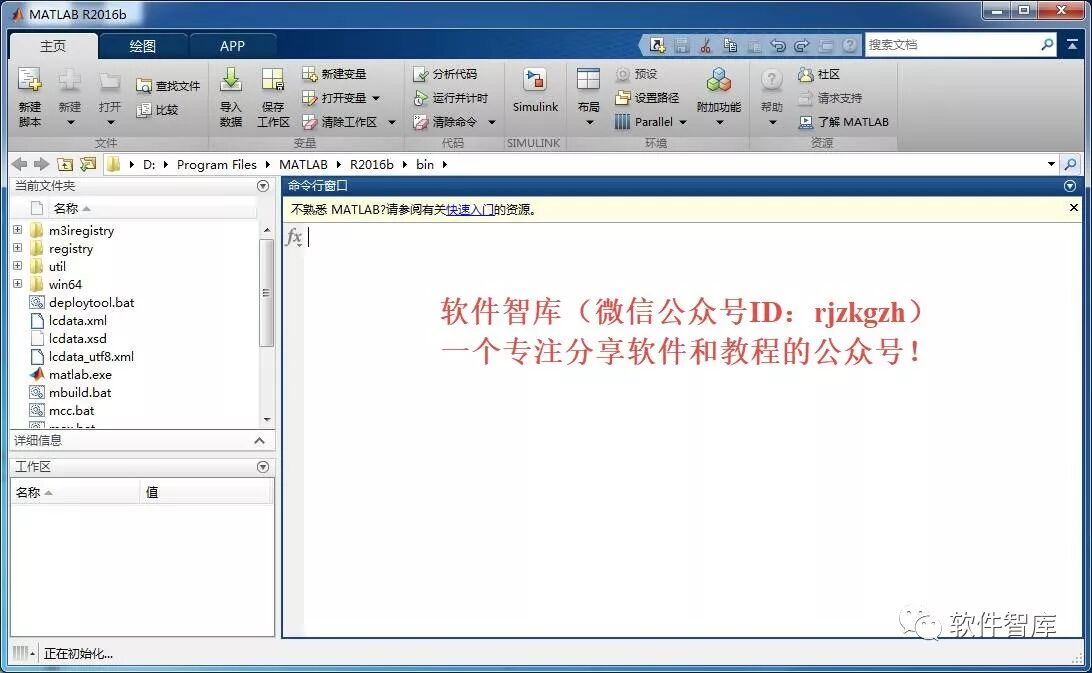Open the 新建 dropdown in the file section
The width and height of the screenshot is (1092, 673).
[x=70, y=98]
